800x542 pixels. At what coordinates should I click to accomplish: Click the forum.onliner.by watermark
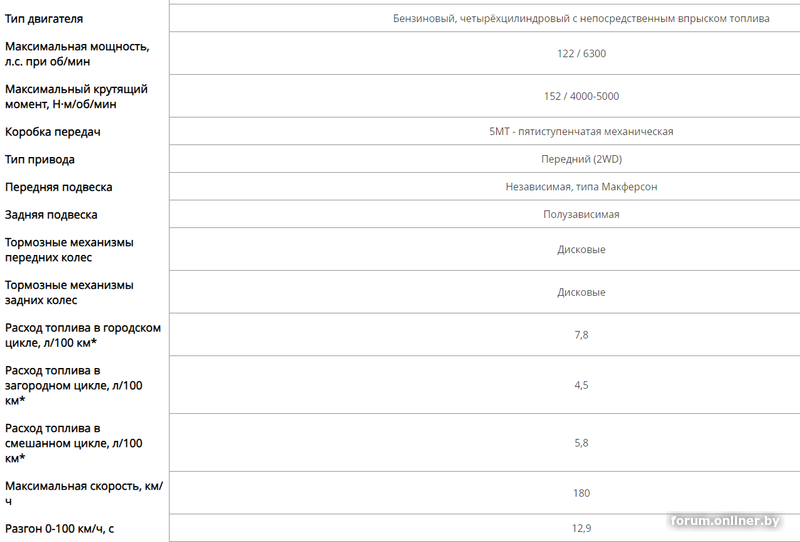(x=725, y=521)
